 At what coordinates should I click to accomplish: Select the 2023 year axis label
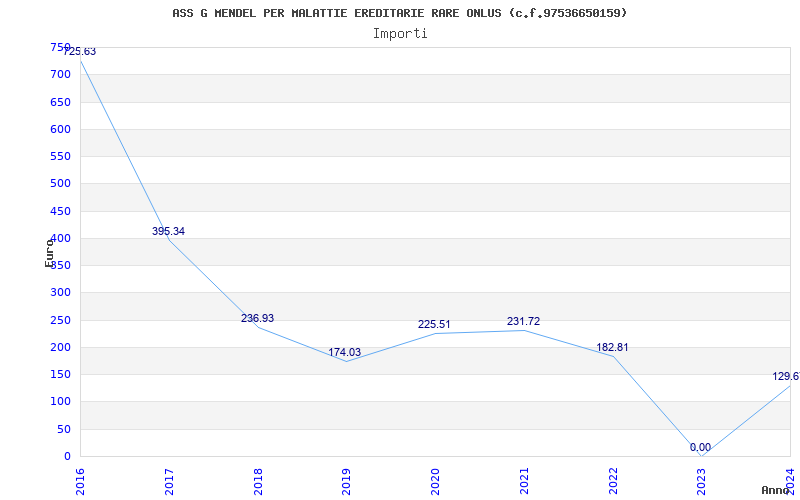coord(702,482)
